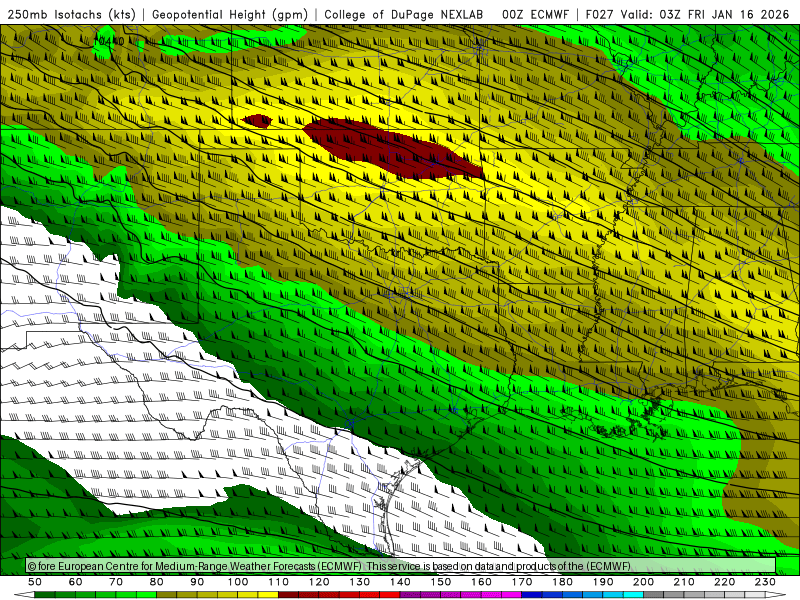Click the large dark red jet core area
The width and height of the screenshot is (800, 600).
pos(393,149)
